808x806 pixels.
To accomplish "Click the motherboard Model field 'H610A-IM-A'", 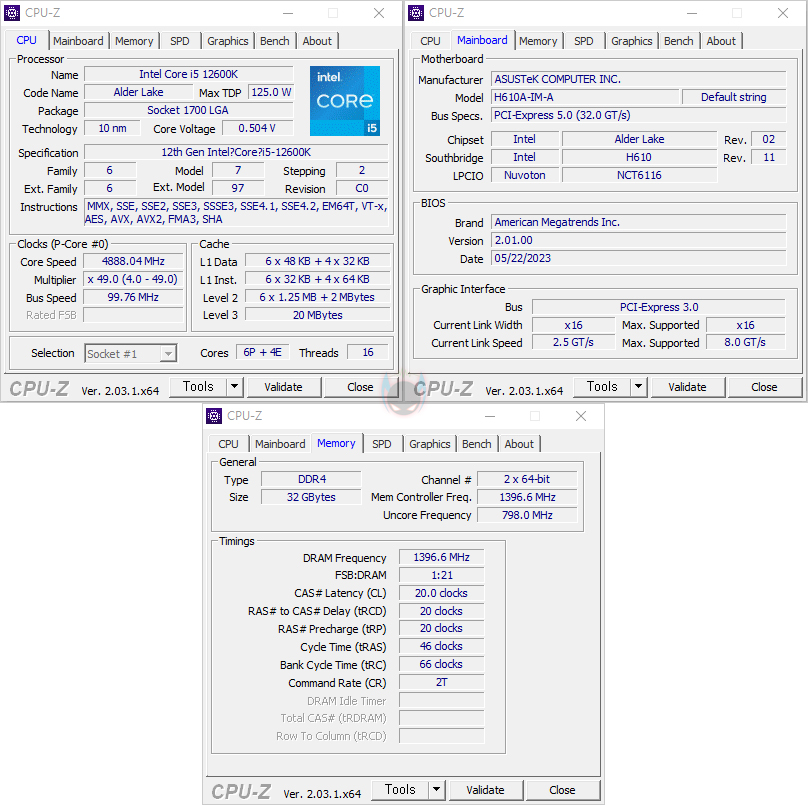I will click(584, 97).
